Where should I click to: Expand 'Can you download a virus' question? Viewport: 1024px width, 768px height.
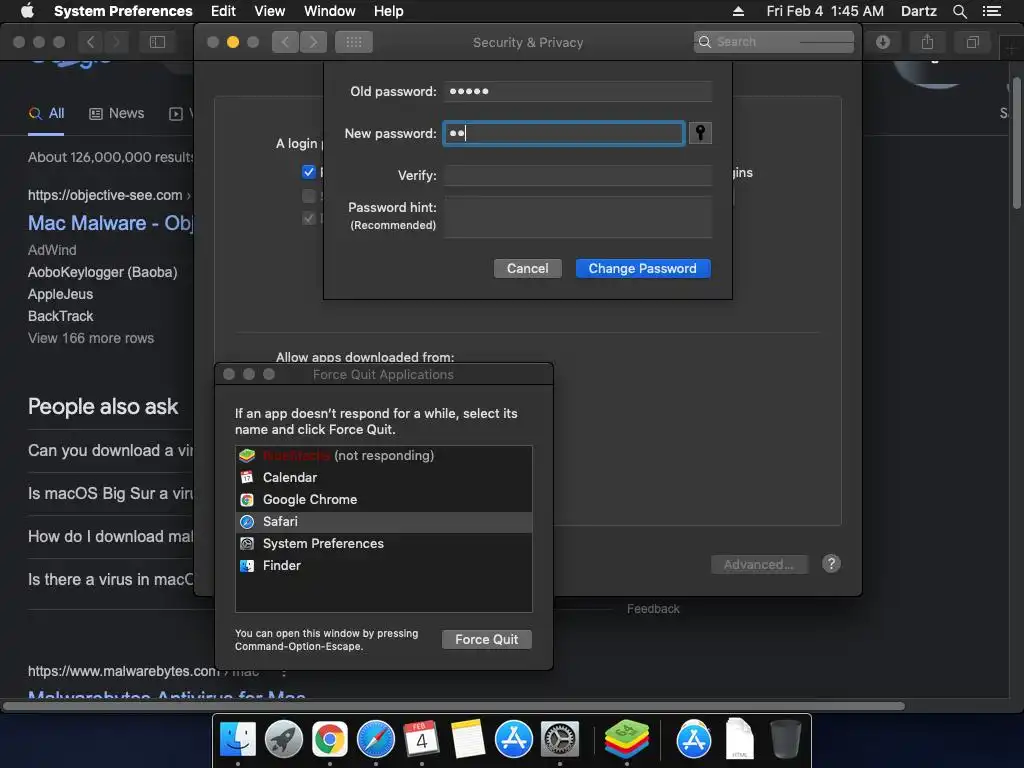tap(110, 451)
